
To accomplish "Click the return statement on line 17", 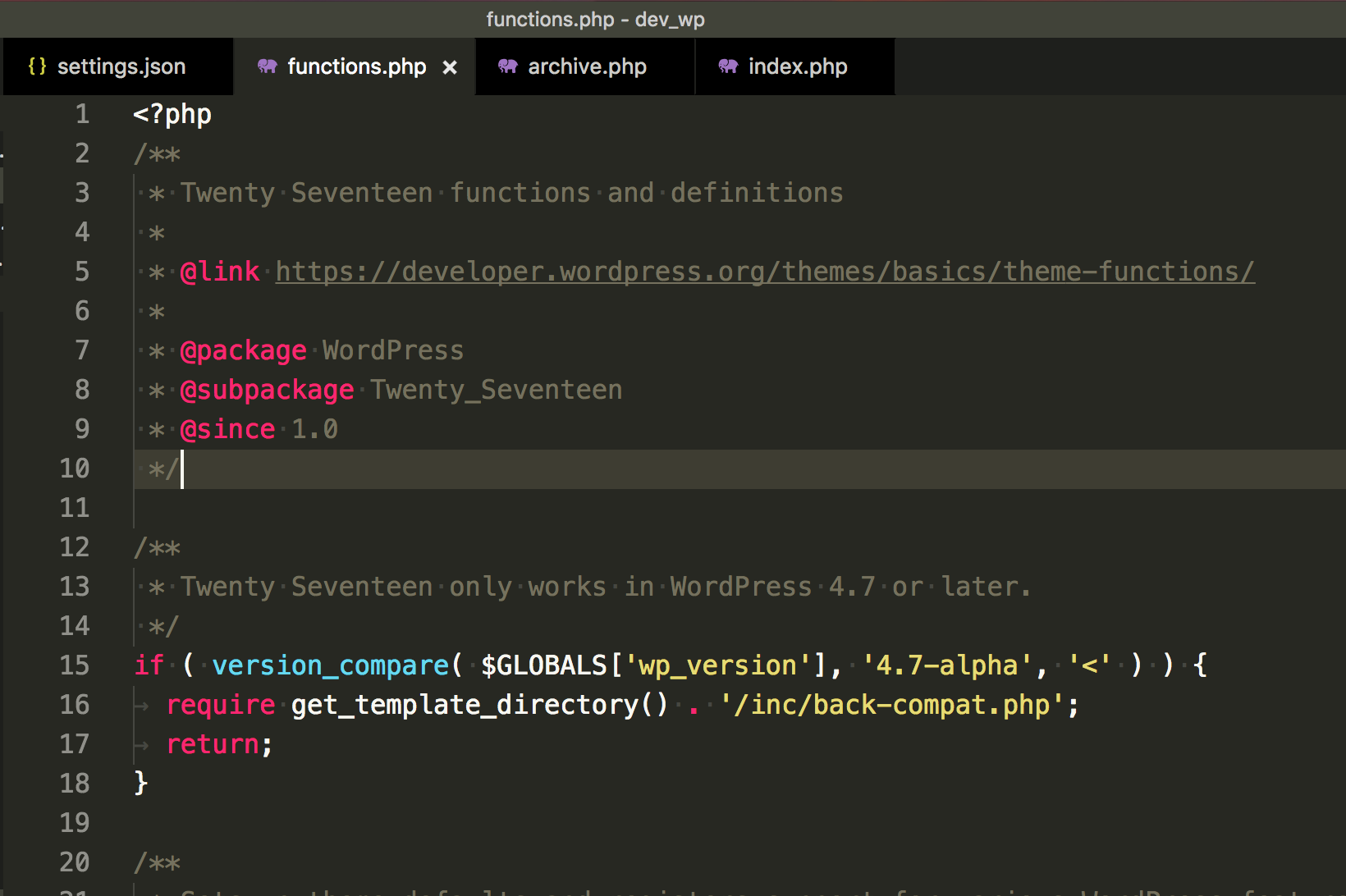I will point(213,743).
